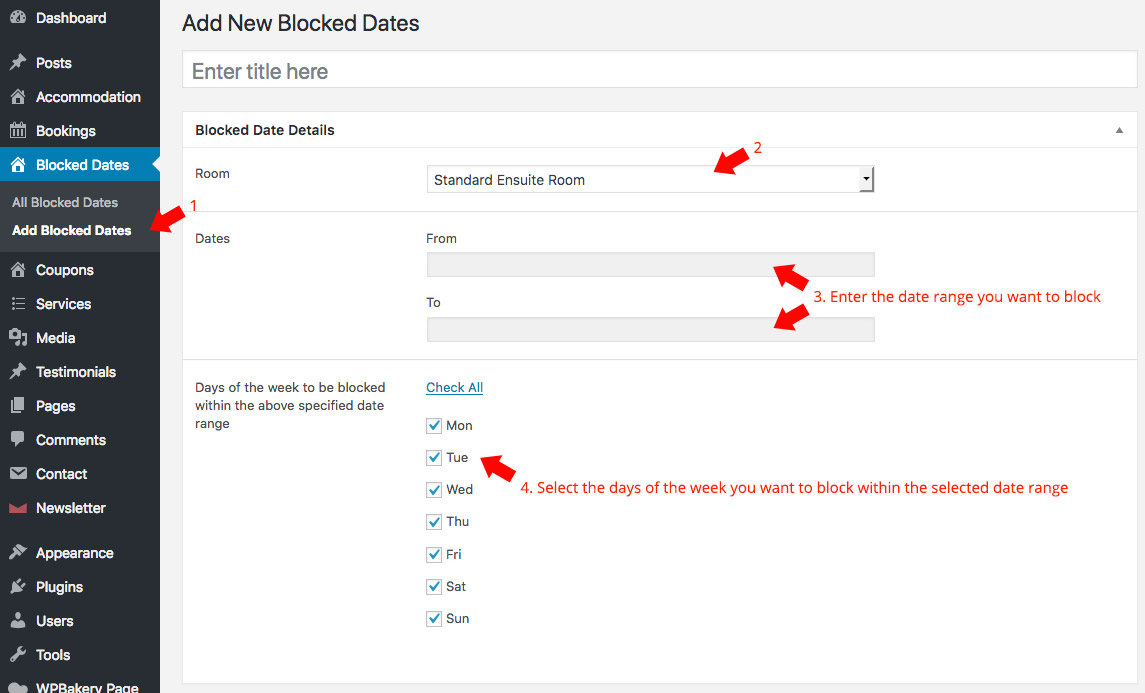Click the Plugins plug icon
Viewport: 1145px width, 693px height.
[18, 587]
